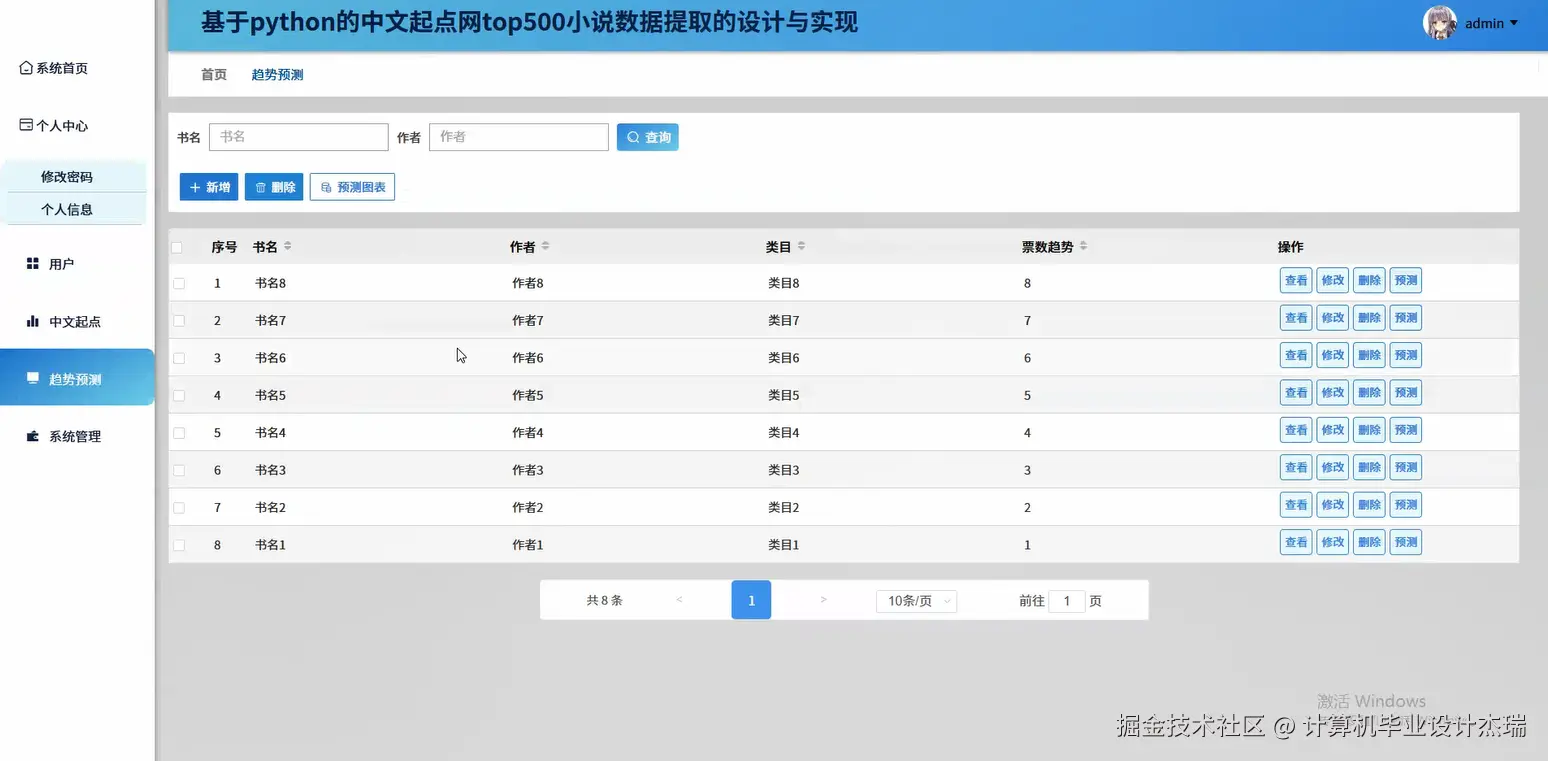Image resolution: width=1548 pixels, height=761 pixels.
Task: Sort by 类目 column arrows
Action: click(x=801, y=246)
